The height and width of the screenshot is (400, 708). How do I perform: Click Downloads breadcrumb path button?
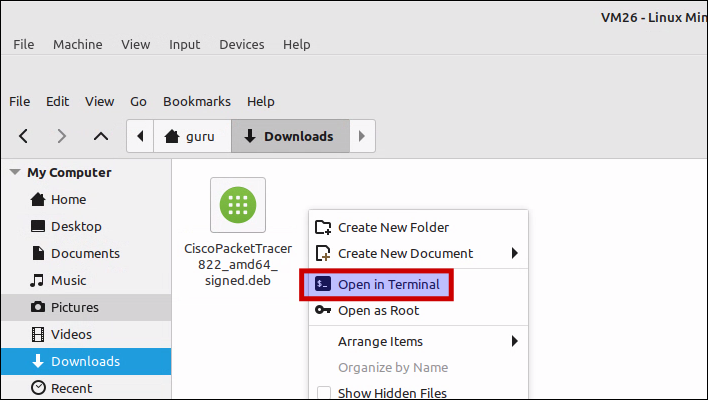click(x=289, y=136)
